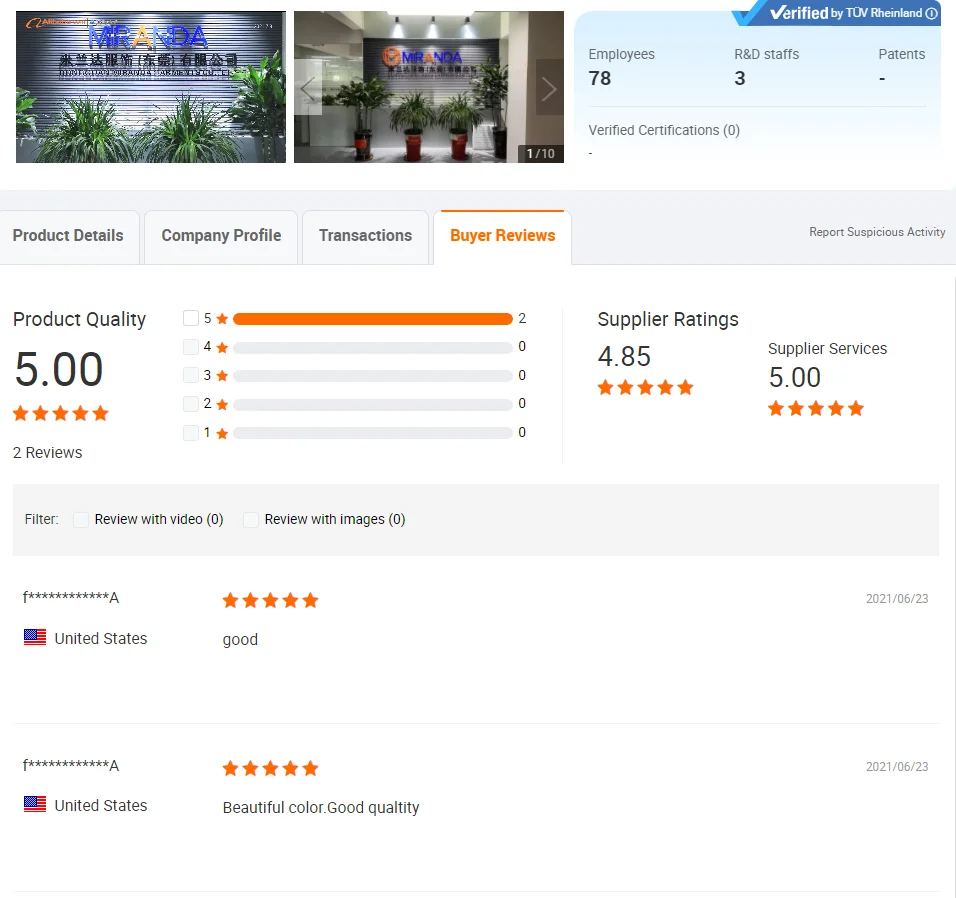Viewport: 956px width, 898px height.
Task: Click the blue Verified checkmark badge
Action: click(x=748, y=13)
